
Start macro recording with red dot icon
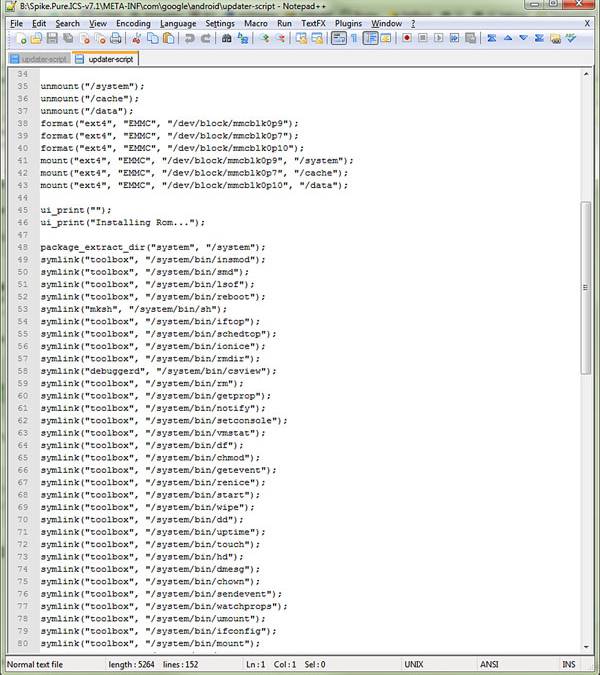coord(406,39)
